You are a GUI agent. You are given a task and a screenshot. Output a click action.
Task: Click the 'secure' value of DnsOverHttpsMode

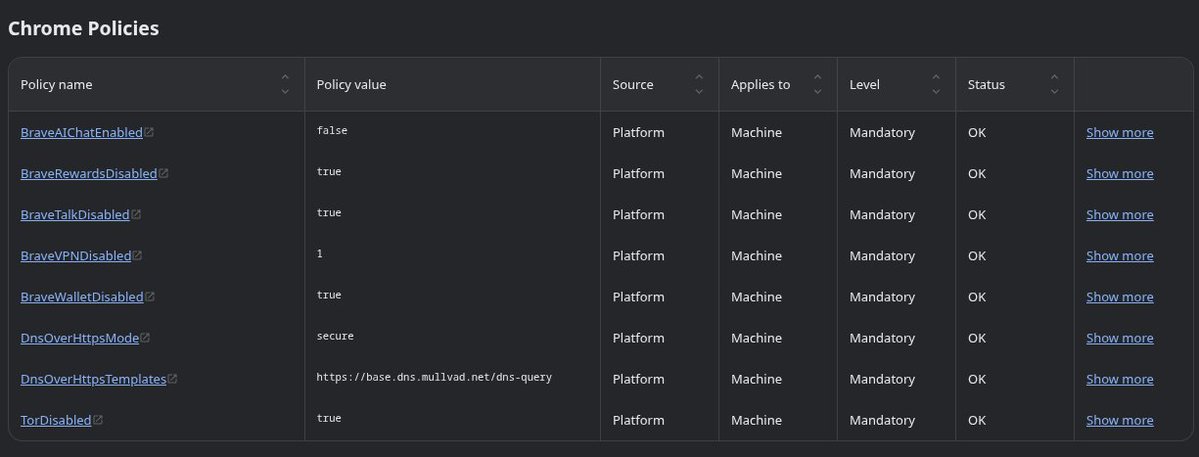[x=335, y=336]
